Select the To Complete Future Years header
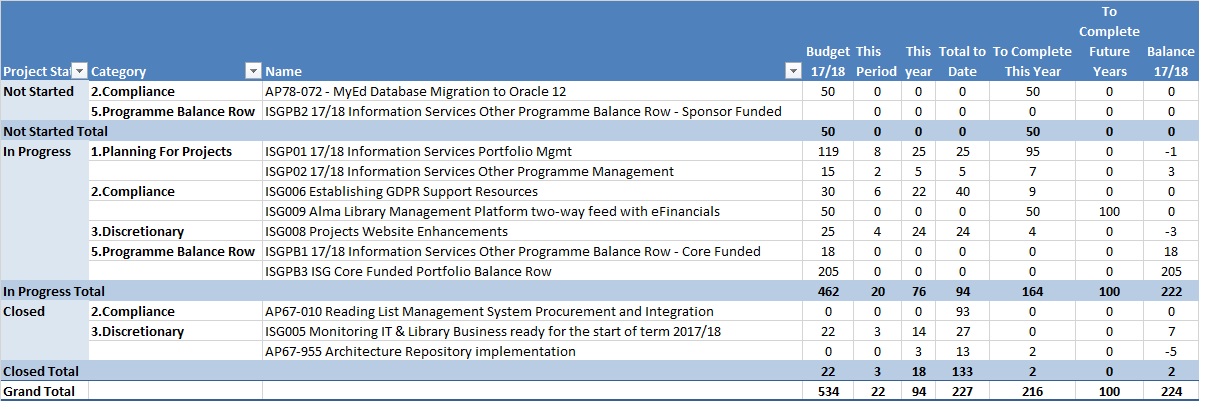 point(1109,51)
